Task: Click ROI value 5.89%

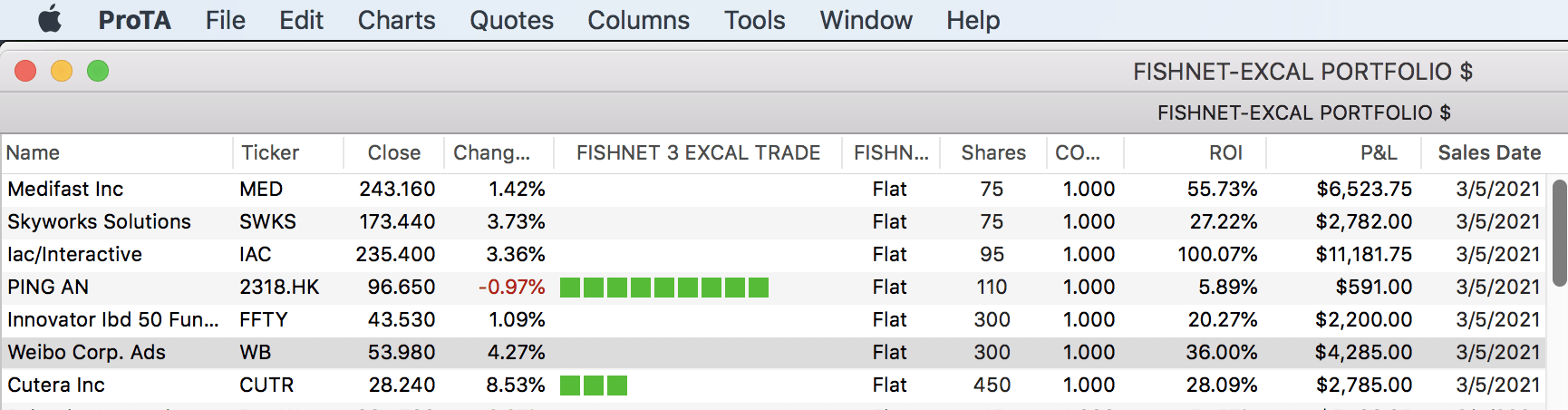Action: (x=1228, y=287)
